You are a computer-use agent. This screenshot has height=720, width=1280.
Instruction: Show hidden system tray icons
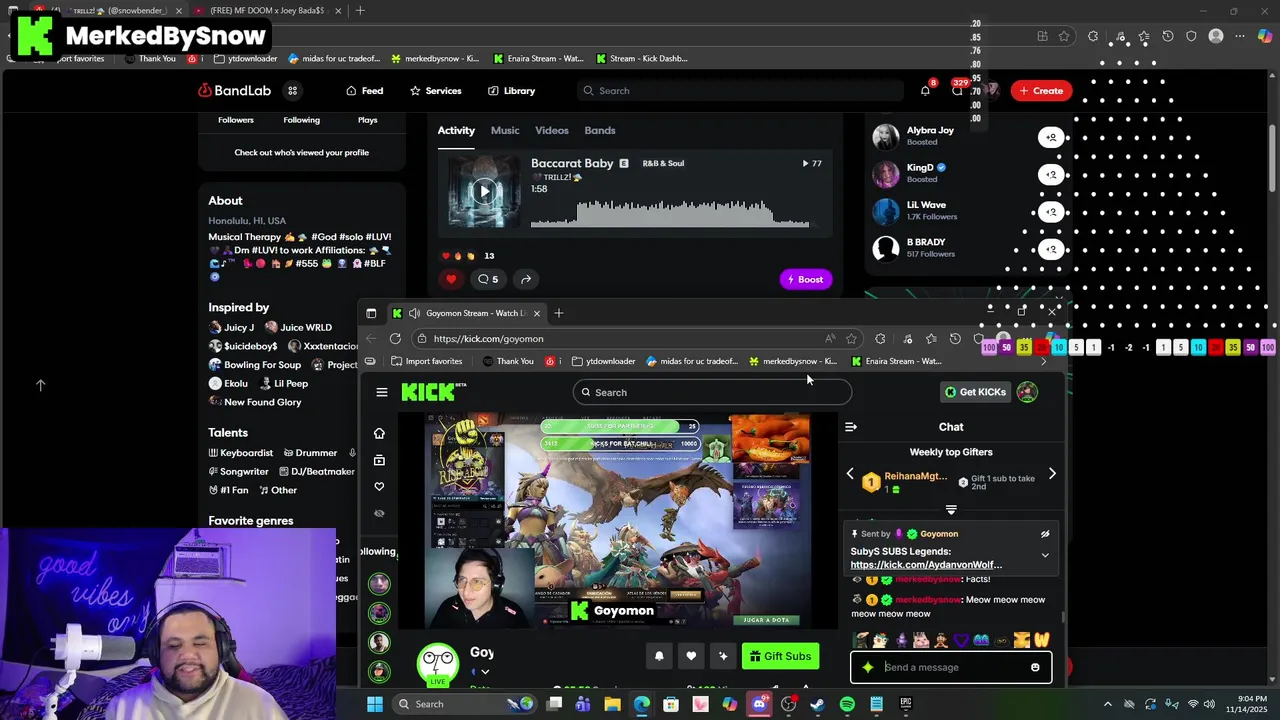[1107, 704]
